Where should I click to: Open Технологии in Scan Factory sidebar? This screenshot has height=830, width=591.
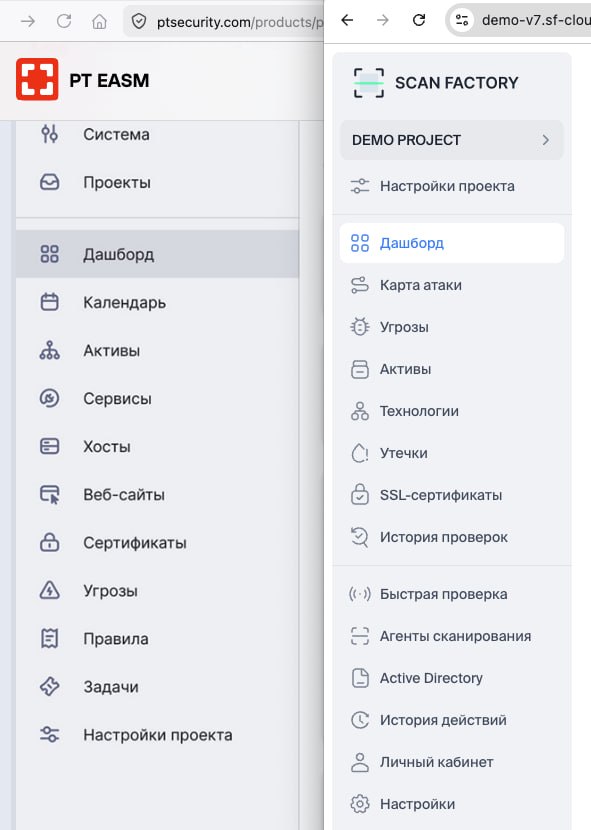(x=452, y=411)
